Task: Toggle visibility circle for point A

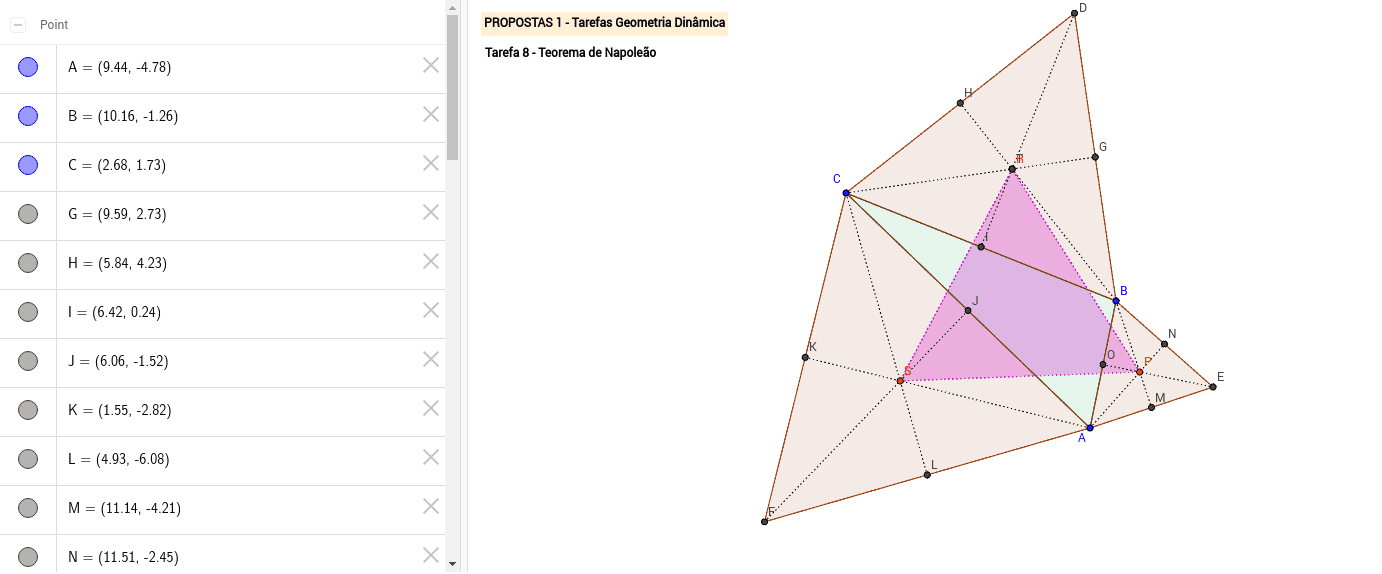Action: tap(28, 67)
